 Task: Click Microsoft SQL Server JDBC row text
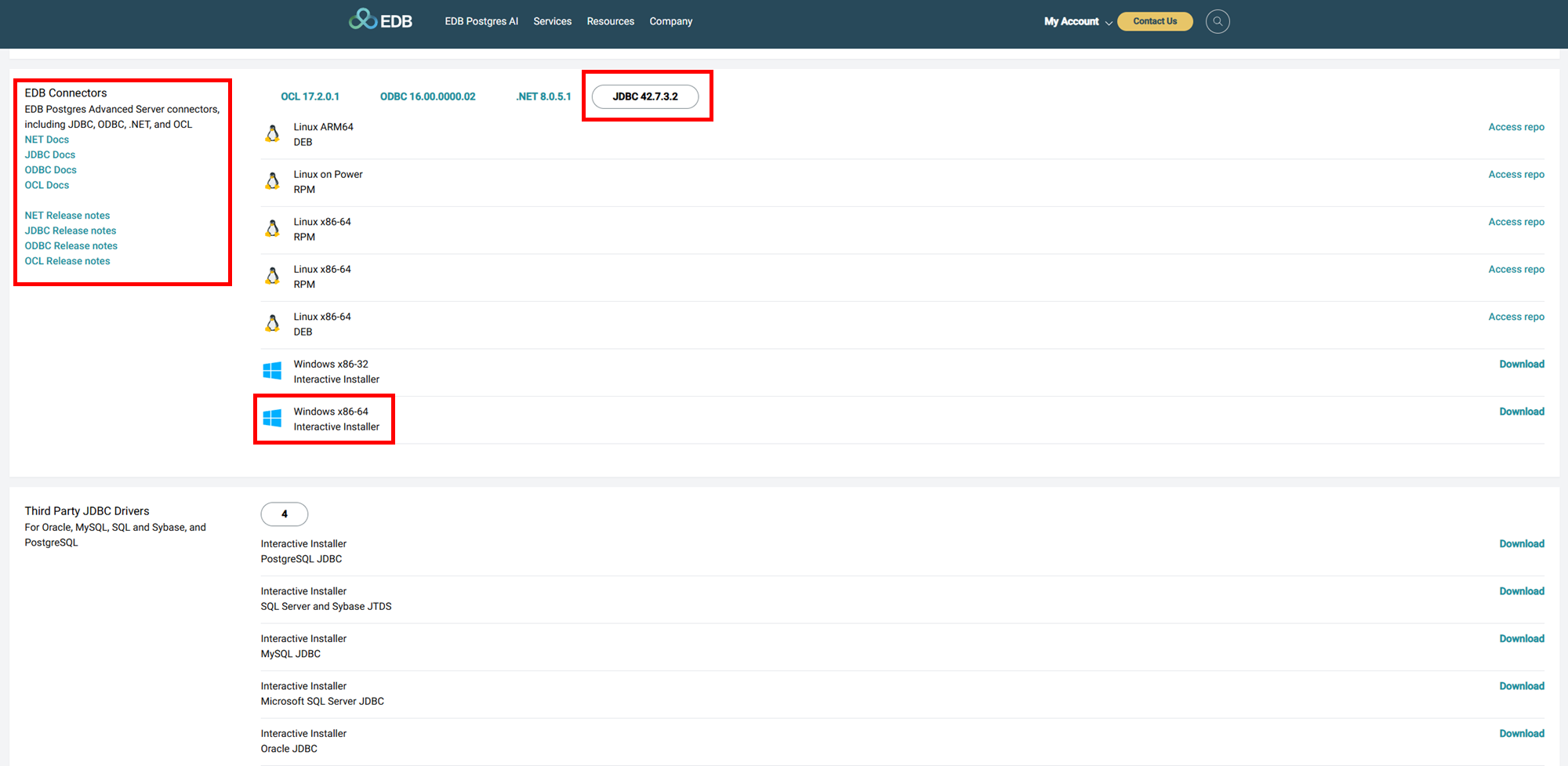click(322, 694)
